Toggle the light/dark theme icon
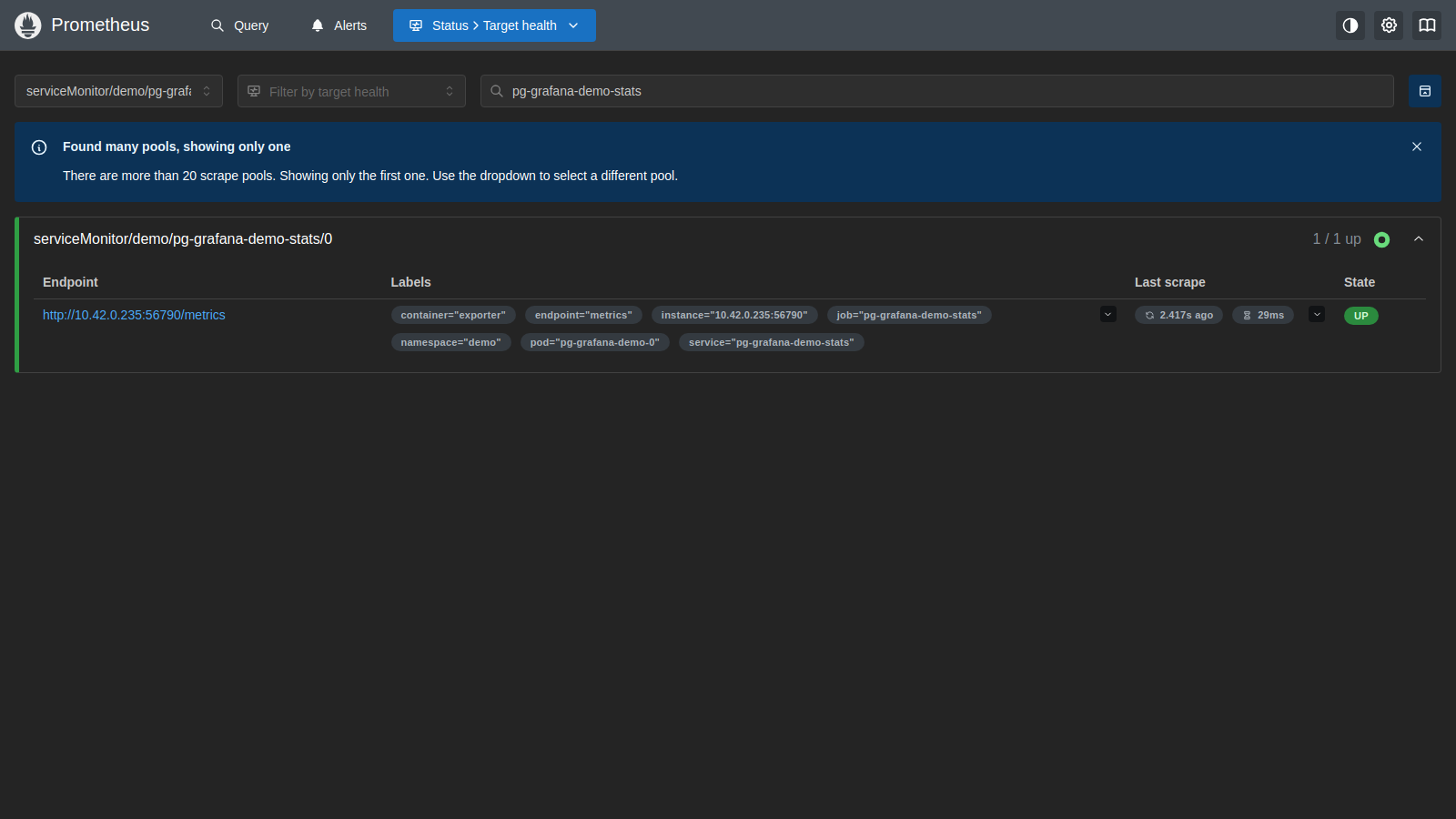Screen dimensions: 1456x819 point(1350,25)
